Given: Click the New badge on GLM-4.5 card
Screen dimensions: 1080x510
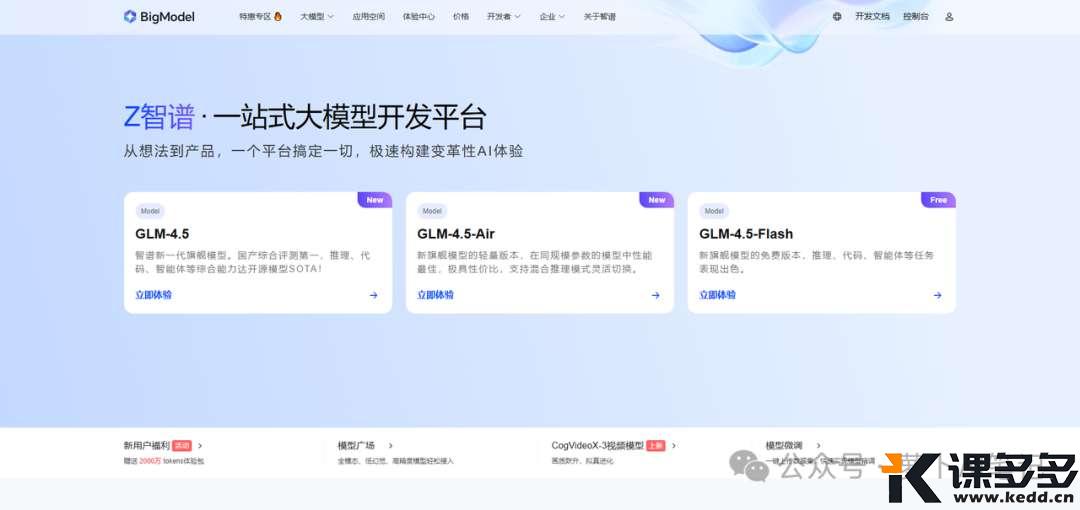Looking at the screenshot, I should click(375, 200).
